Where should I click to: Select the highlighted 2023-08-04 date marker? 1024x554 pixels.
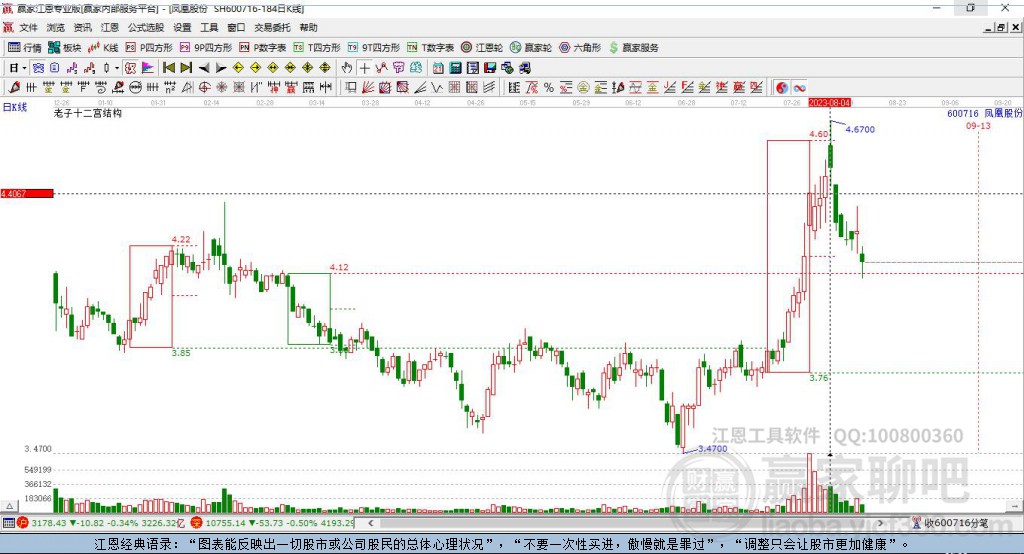pos(829,103)
